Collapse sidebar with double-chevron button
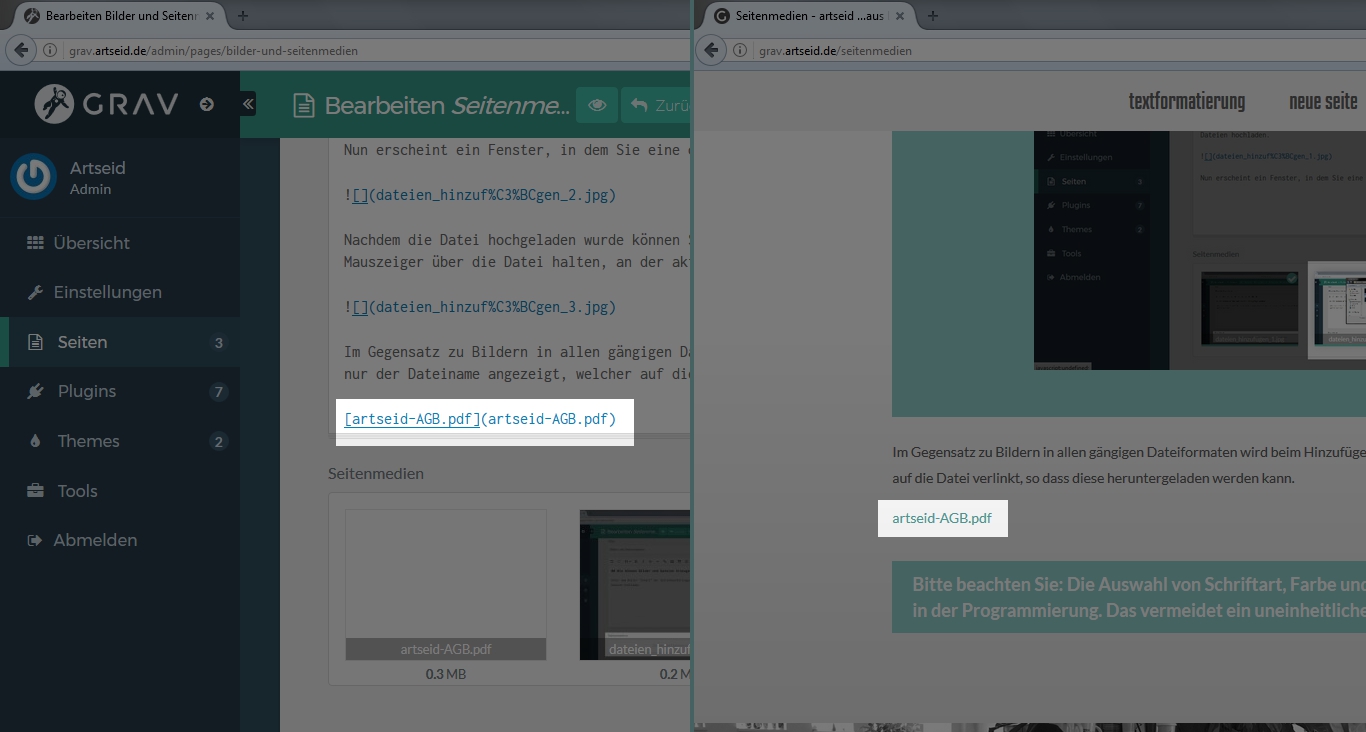Screen dimensions: 1366x732 tap(248, 104)
